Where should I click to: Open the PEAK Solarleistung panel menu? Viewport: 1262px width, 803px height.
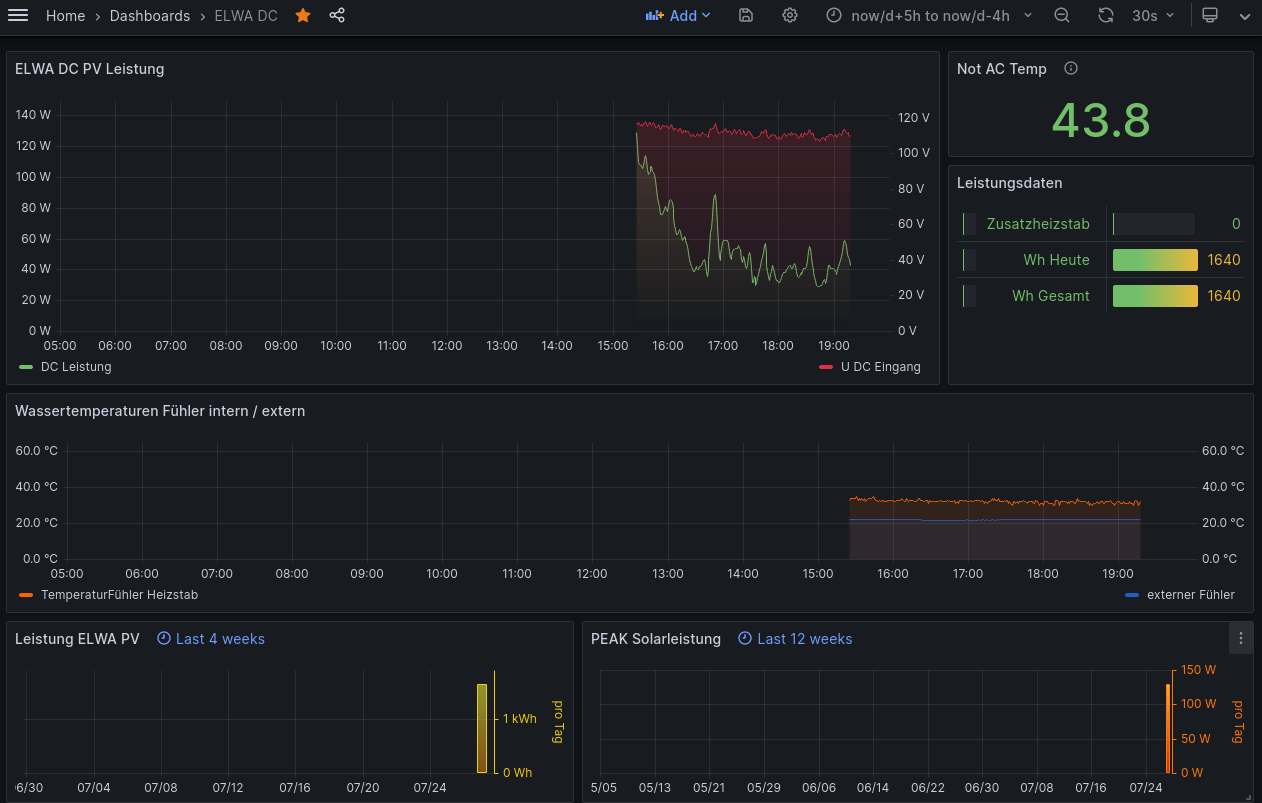click(1241, 638)
